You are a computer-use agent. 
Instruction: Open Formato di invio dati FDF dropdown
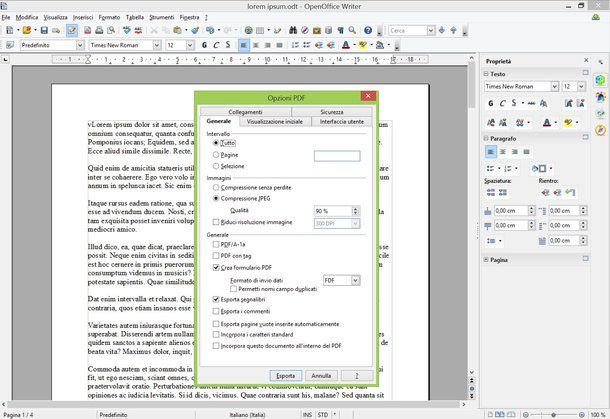[356, 280]
